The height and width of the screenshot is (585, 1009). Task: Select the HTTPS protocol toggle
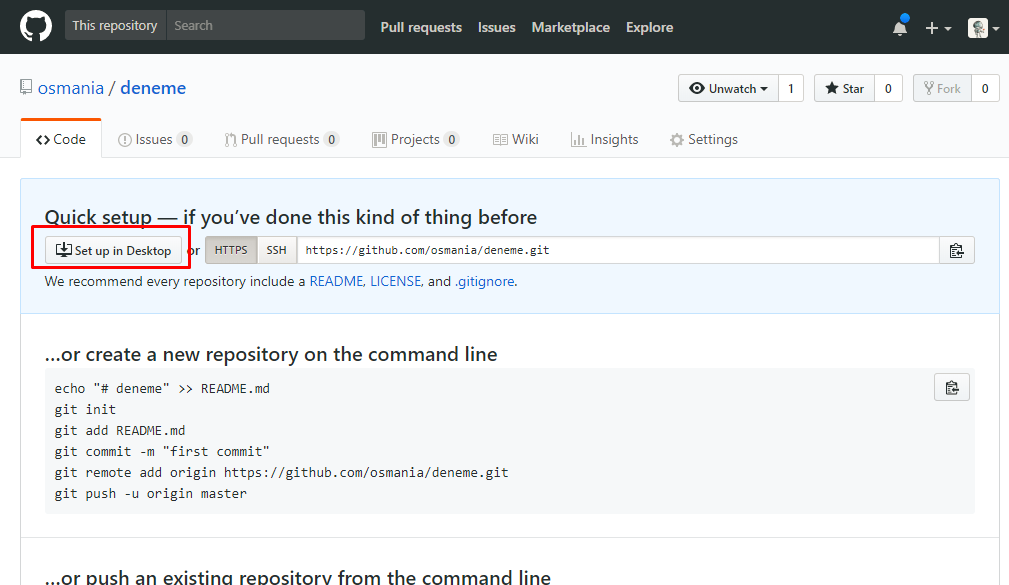point(231,250)
